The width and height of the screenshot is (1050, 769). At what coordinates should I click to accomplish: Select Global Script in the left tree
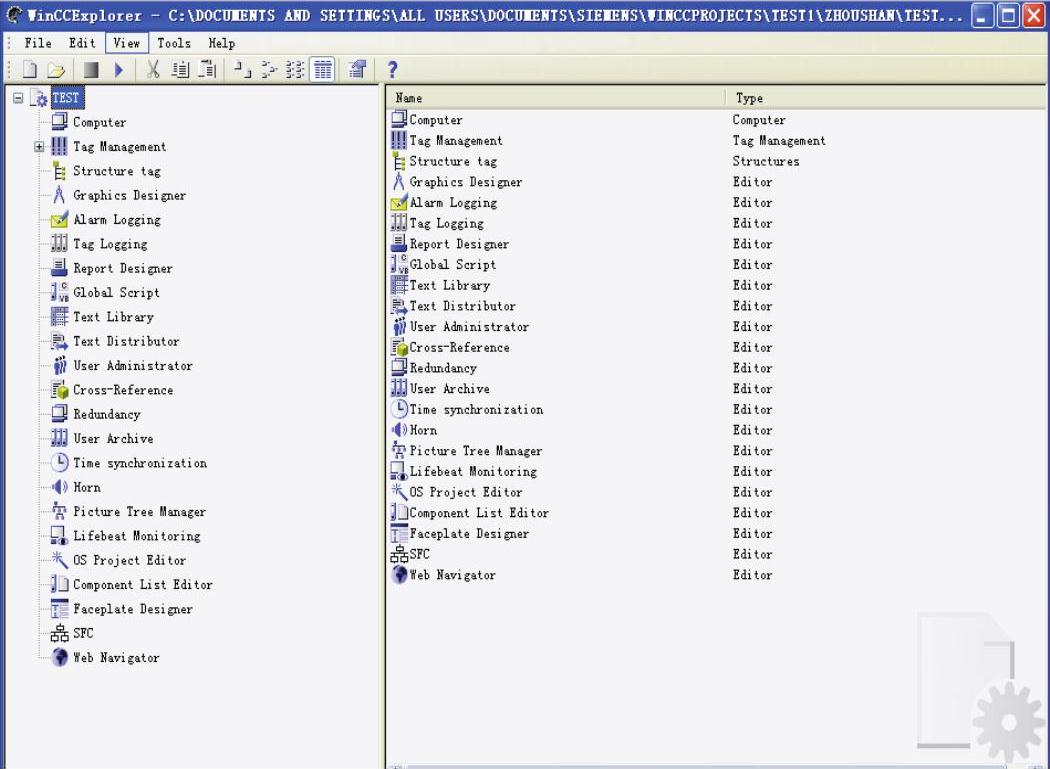click(115, 293)
